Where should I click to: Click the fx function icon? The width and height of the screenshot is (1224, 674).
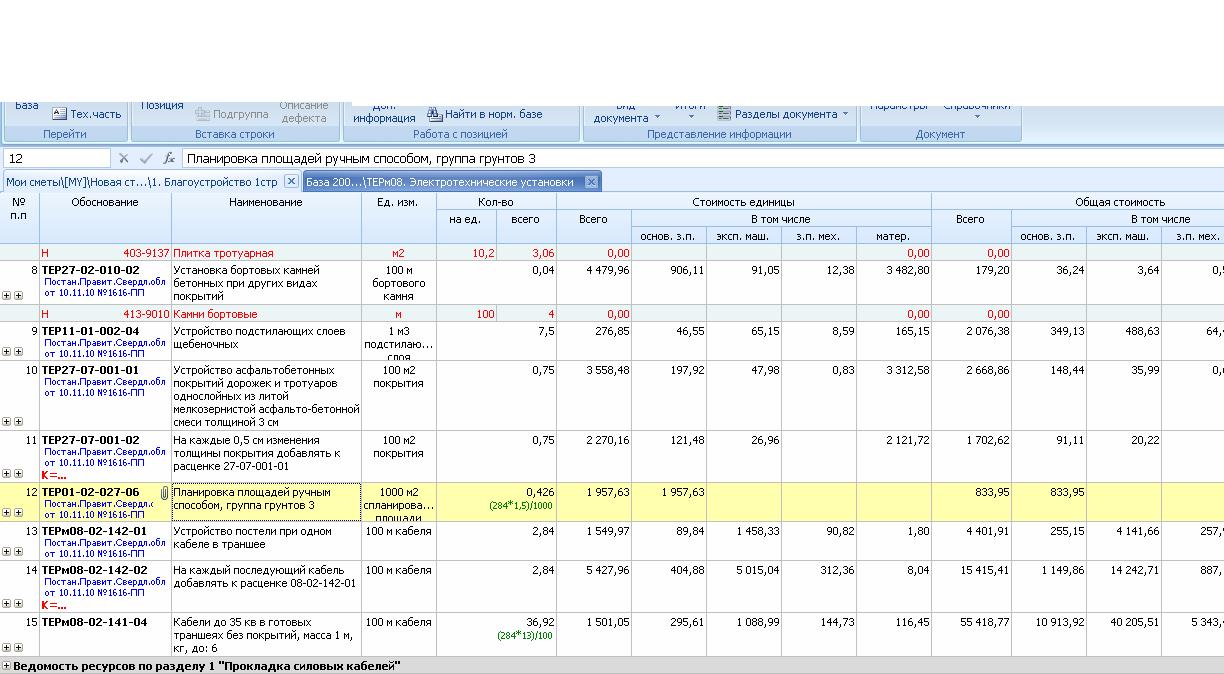[x=169, y=158]
